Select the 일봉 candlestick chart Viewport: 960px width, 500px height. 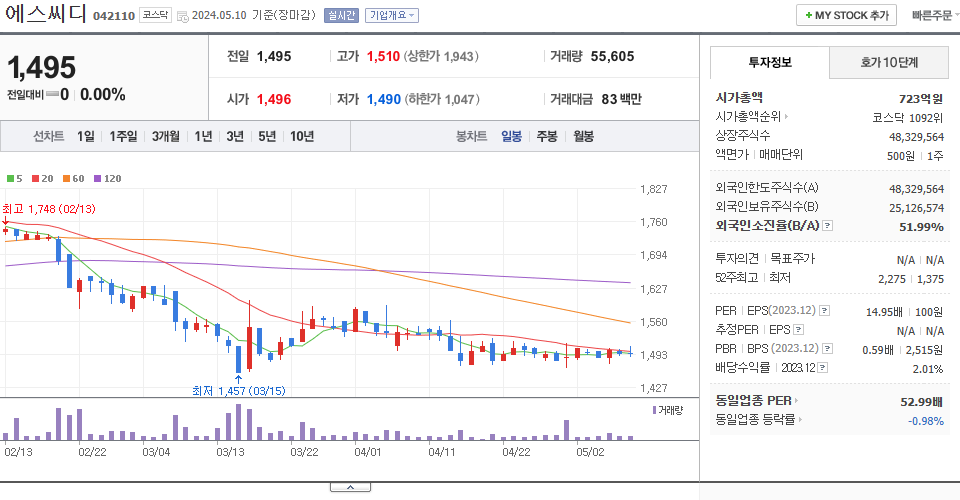click(511, 136)
